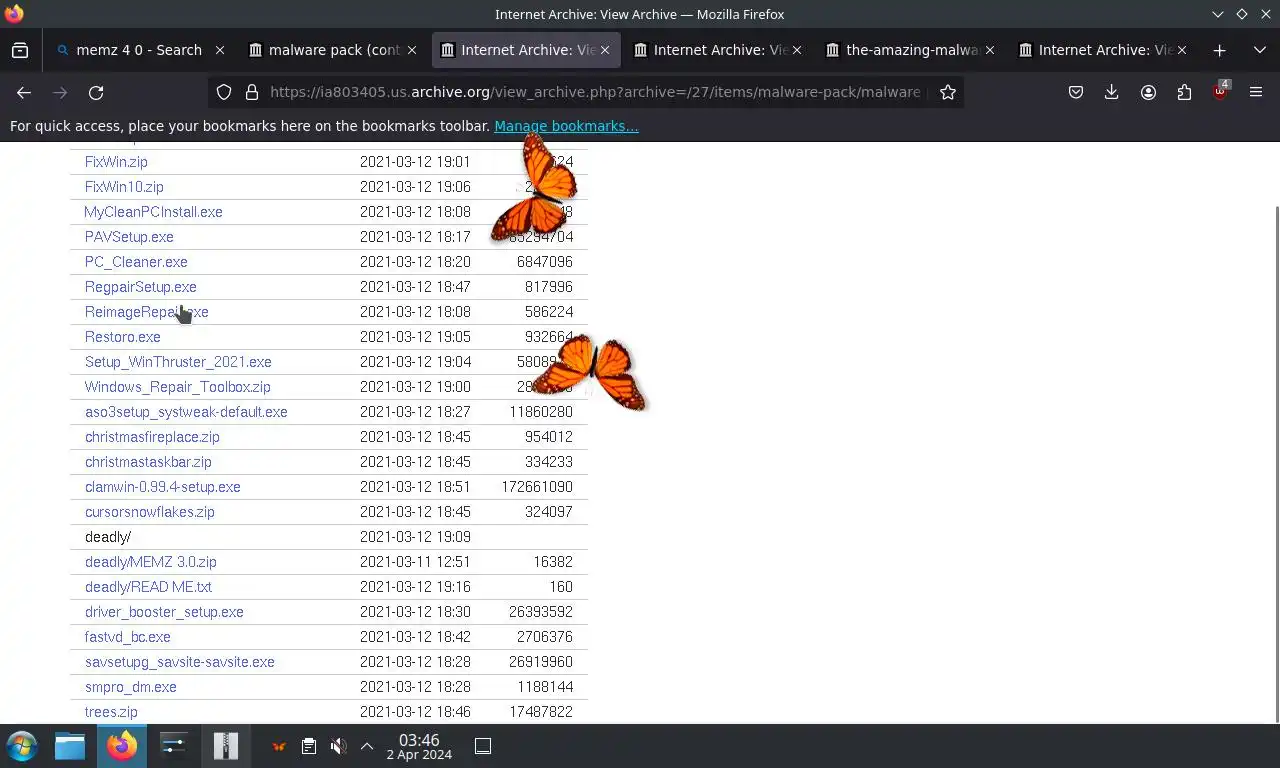The height and width of the screenshot is (768, 1280).
Task: Close the memz 4 0 Search tab
Action: click(220, 50)
